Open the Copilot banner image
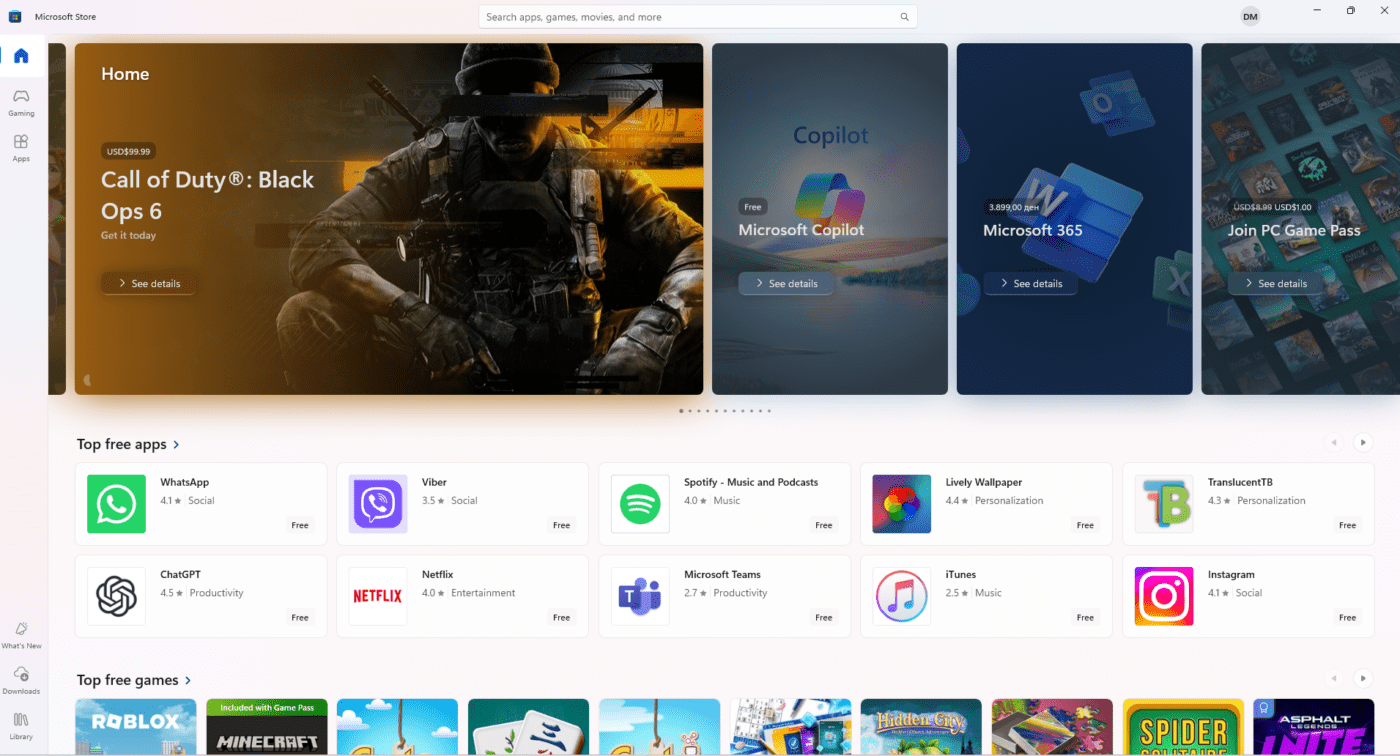The width and height of the screenshot is (1400, 756). pyautogui.click(x=830, y=218)
